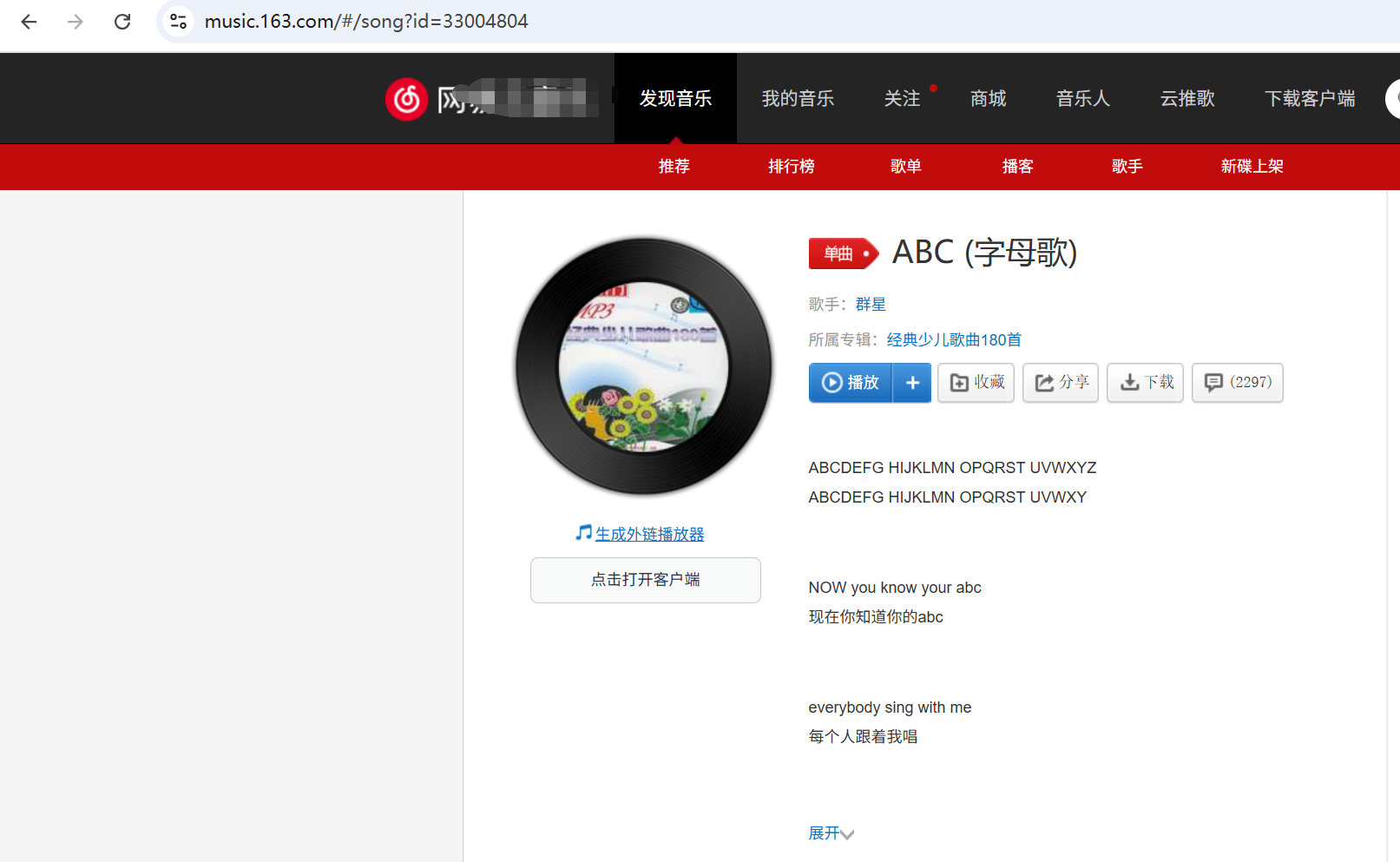This screenshot has width=1400, height=862.
Task: Click the browser forward arrow
Action: pos(76,22)
